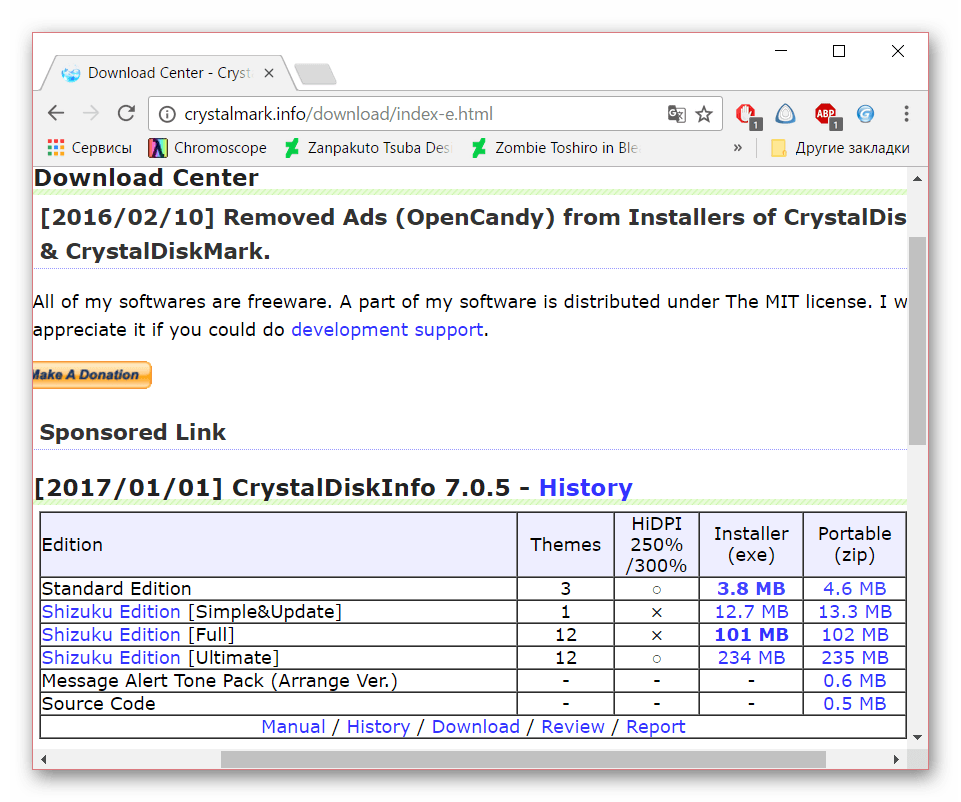Click the Standard Edition table cell

[x=279, y=588]
